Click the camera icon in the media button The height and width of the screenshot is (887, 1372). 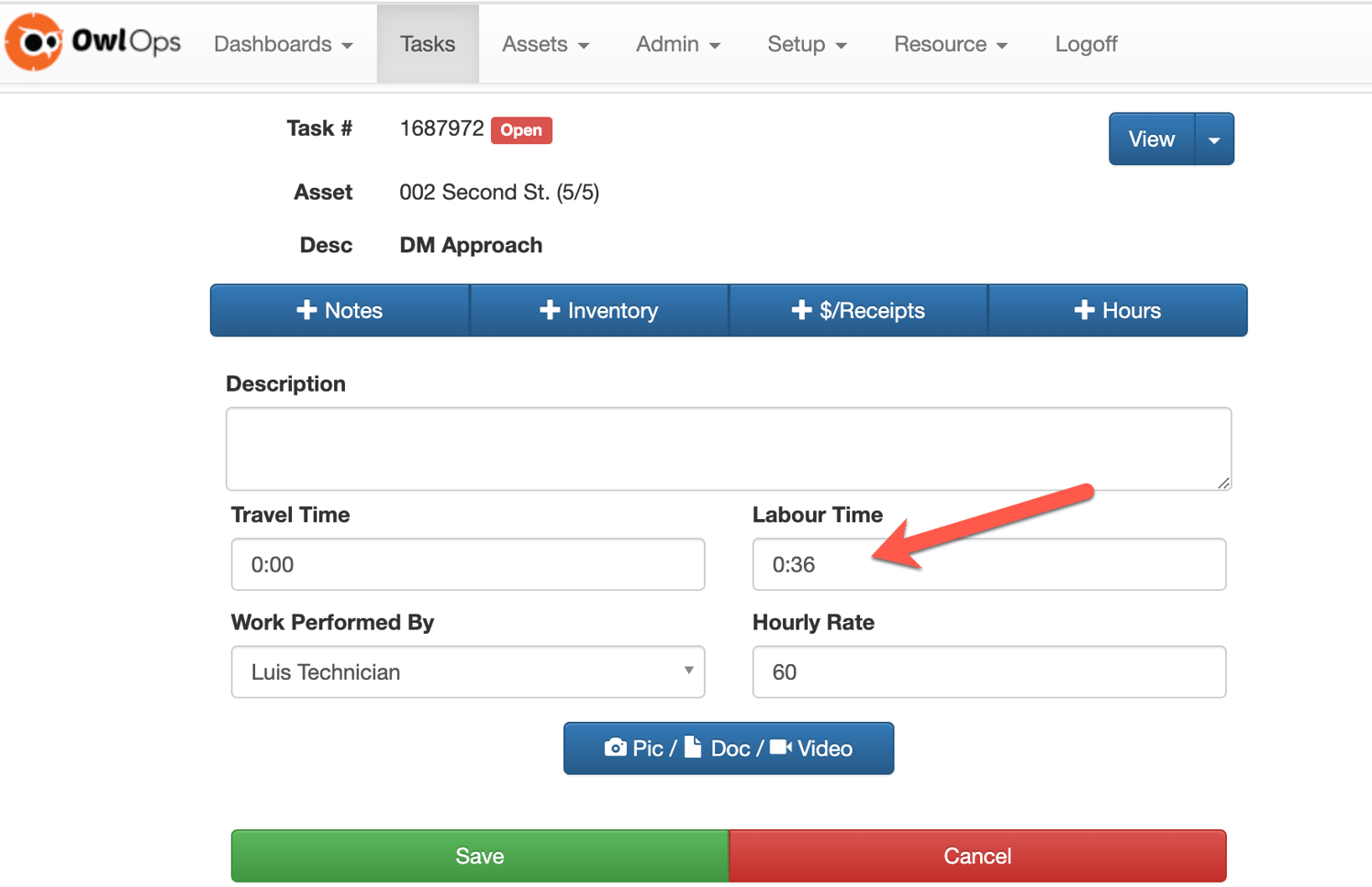[x=616, y=748]
